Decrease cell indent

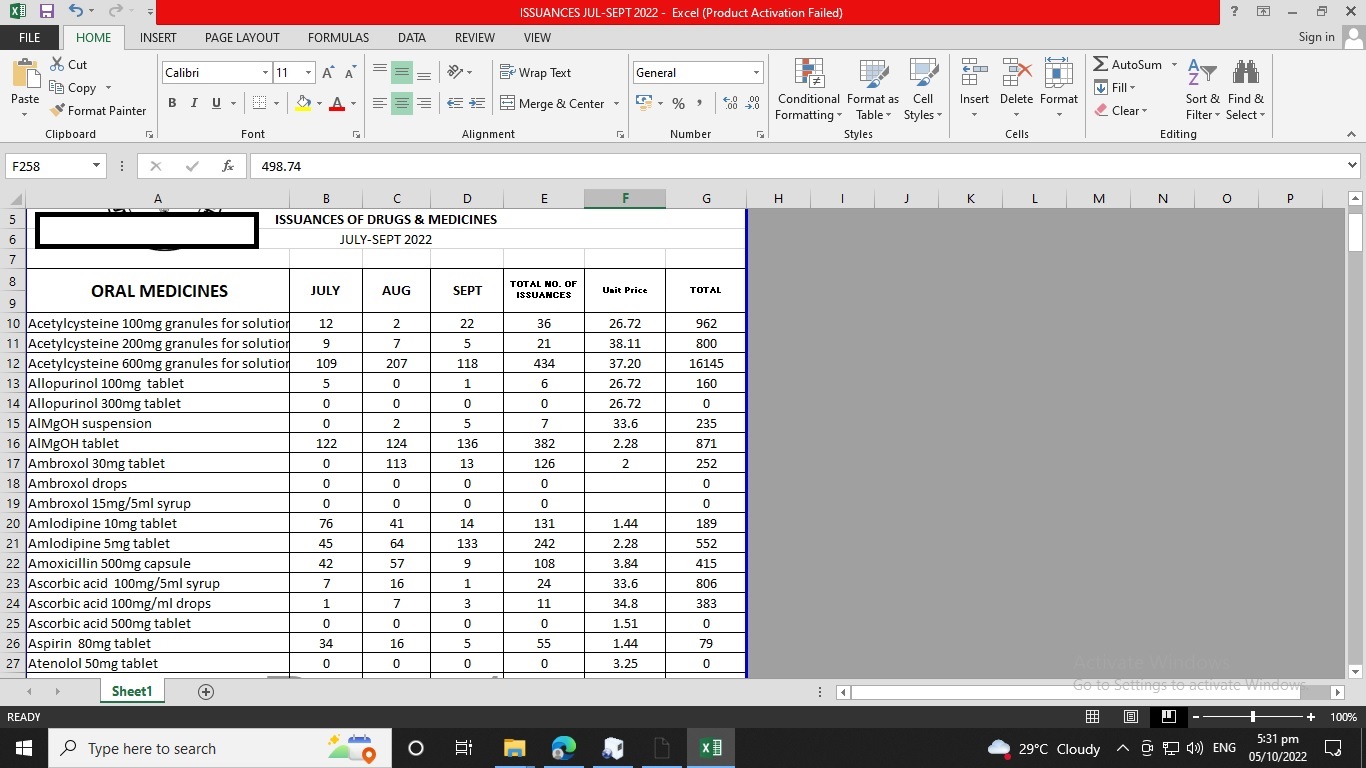455,103
